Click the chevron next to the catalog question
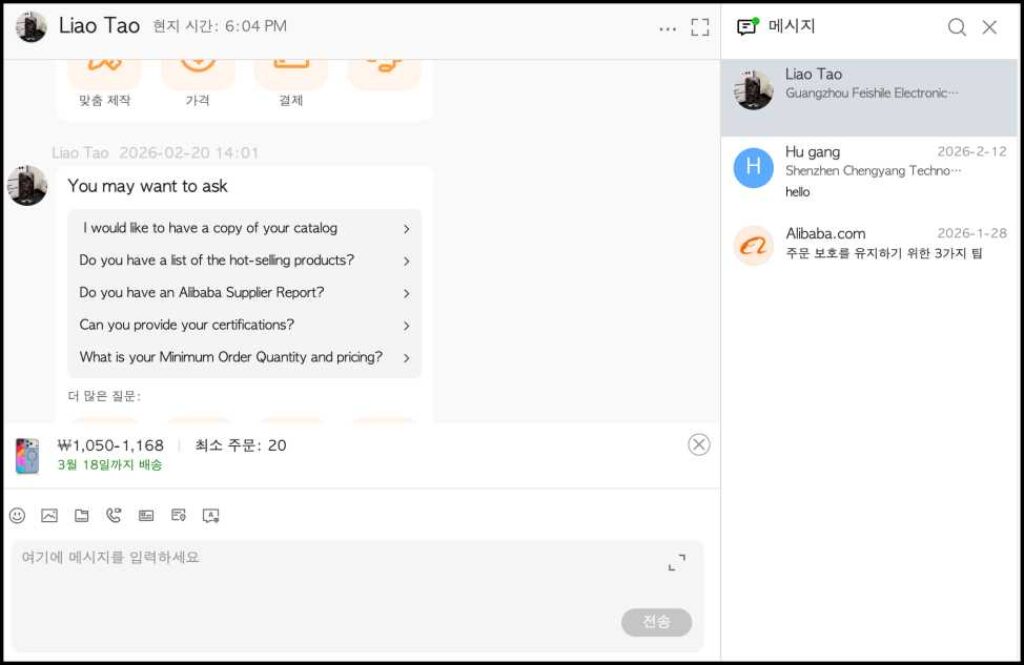 [406, 229]
